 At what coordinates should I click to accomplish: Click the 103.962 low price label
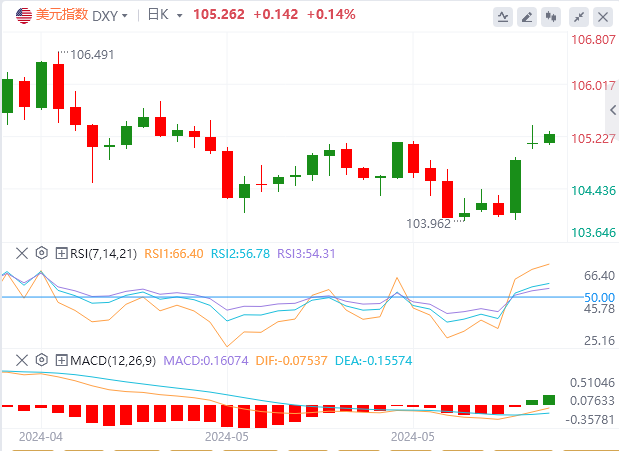428,224
